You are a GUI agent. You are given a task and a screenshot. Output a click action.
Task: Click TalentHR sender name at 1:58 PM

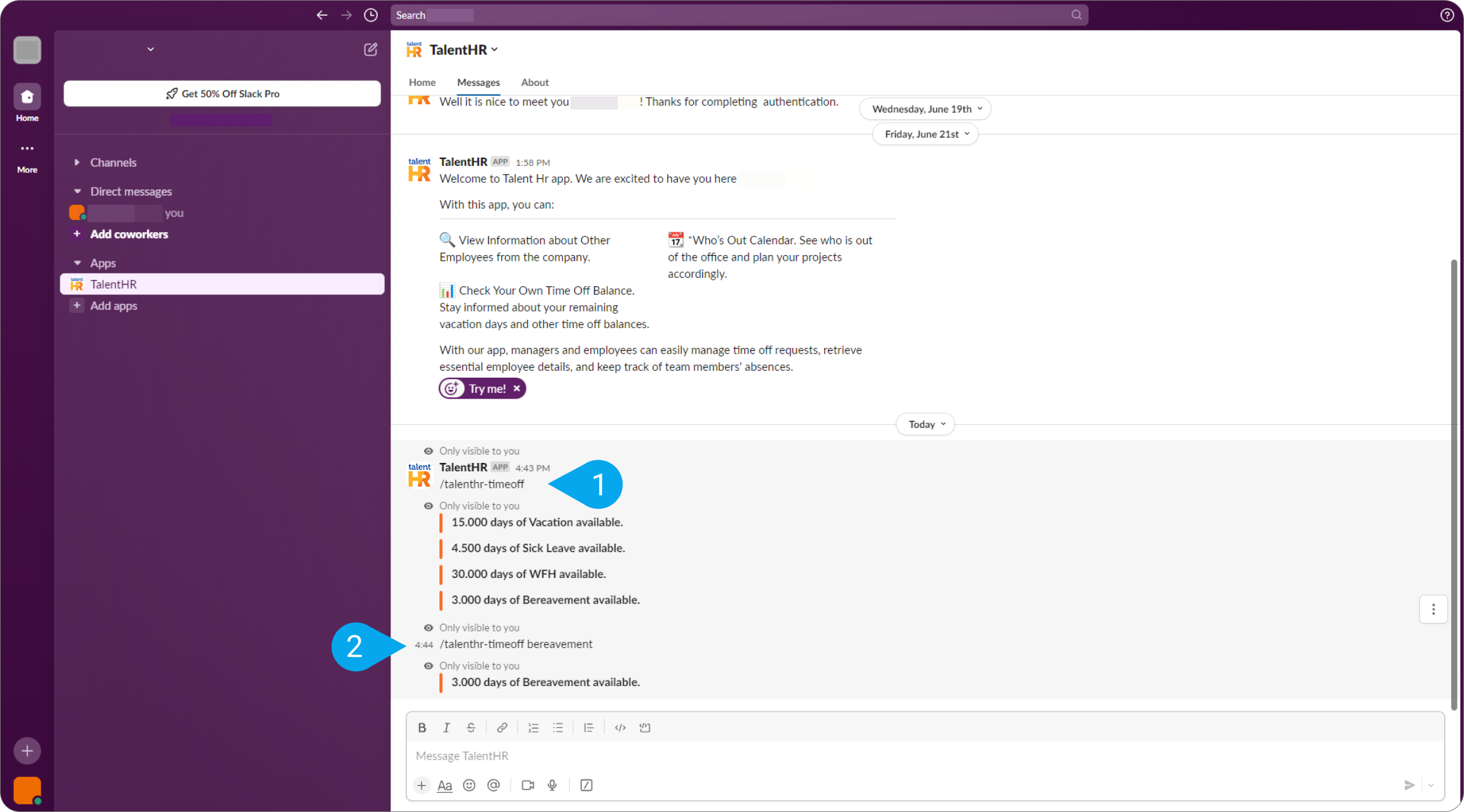click(463, 162)
